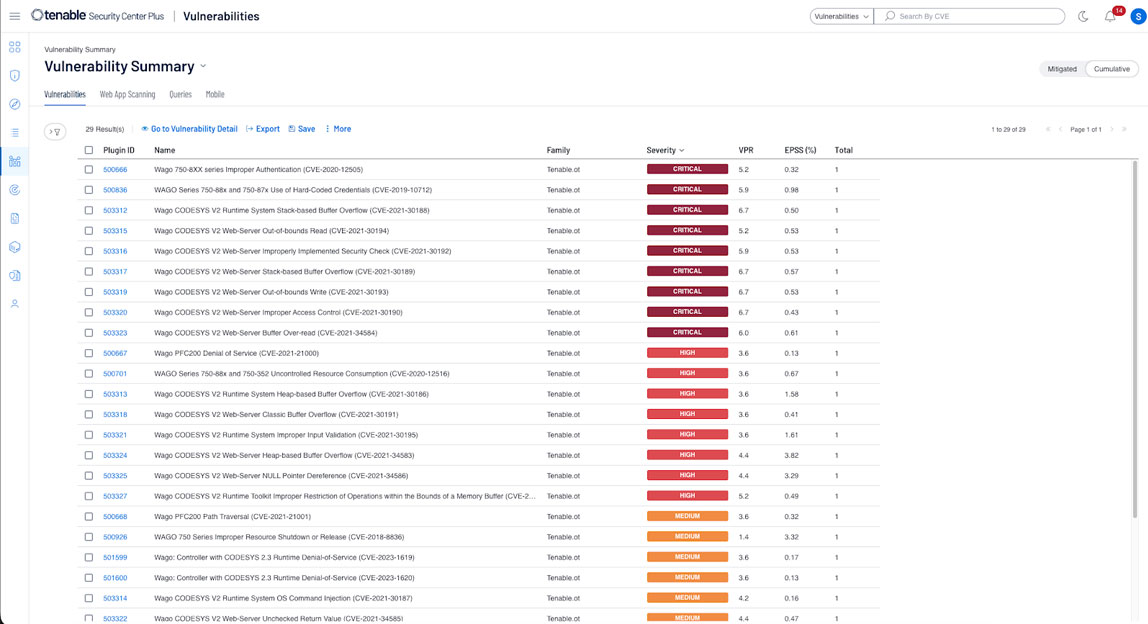Screen dimensions: 1148x624
Task: Expand the Vulnerability Summary title dropdown
Action: pyautogui.click(x=204, y=66)
